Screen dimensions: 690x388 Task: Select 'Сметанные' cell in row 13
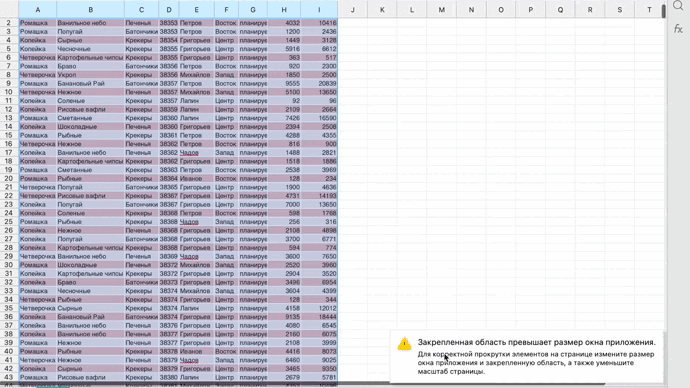coord(90,118)
